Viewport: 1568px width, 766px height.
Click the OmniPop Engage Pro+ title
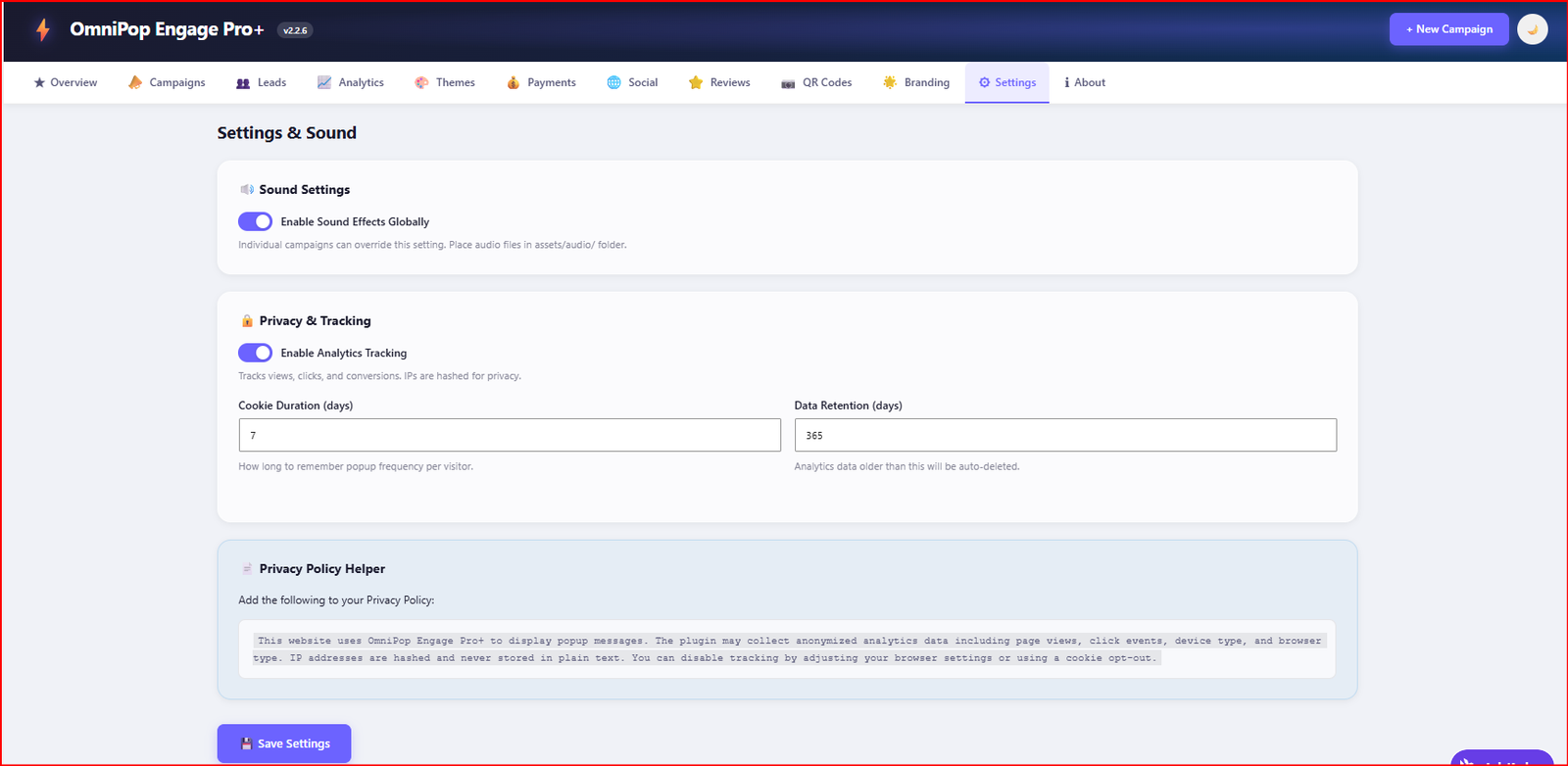[x=167, y=29]
